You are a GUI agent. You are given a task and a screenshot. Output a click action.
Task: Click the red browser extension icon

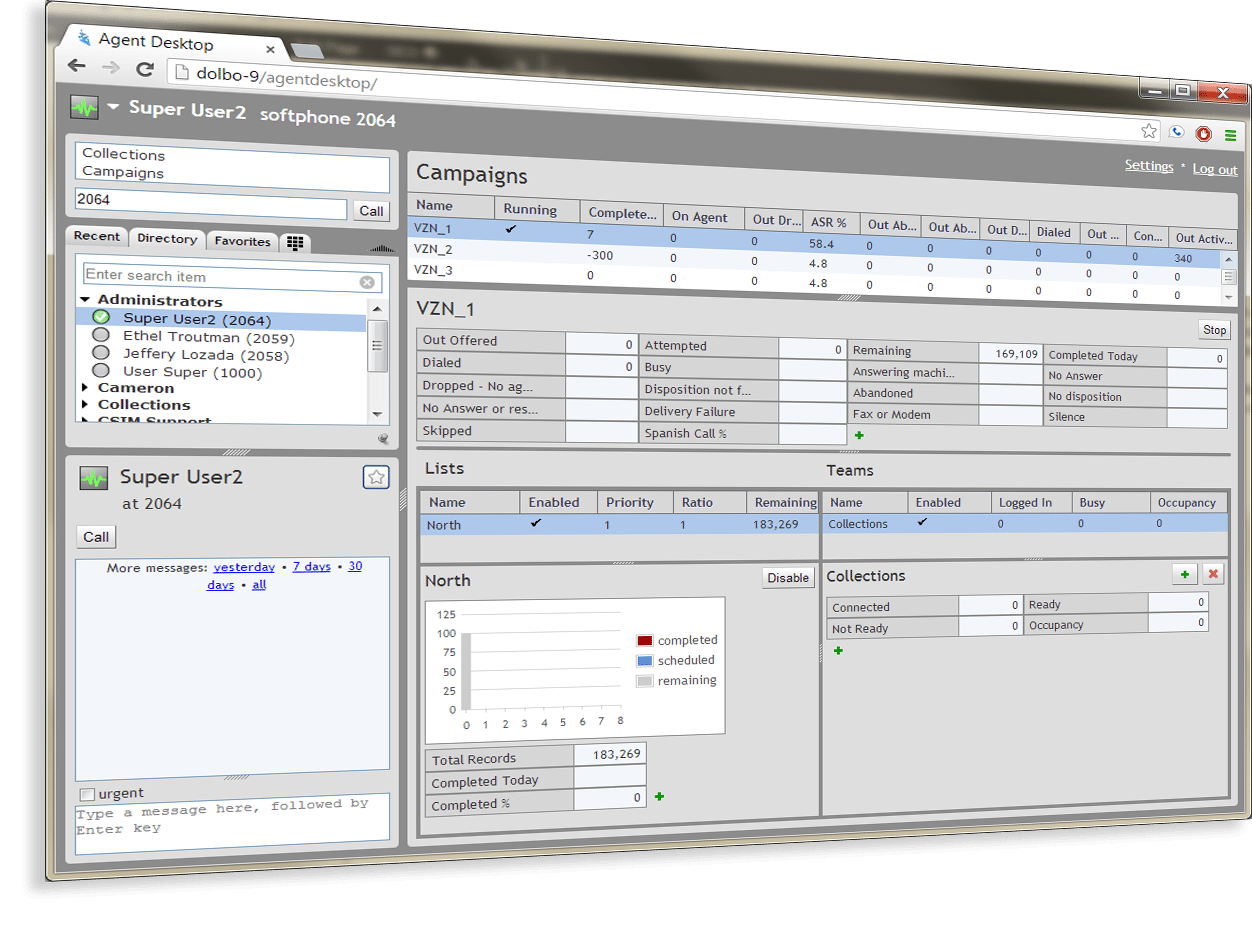point(1204,134)
